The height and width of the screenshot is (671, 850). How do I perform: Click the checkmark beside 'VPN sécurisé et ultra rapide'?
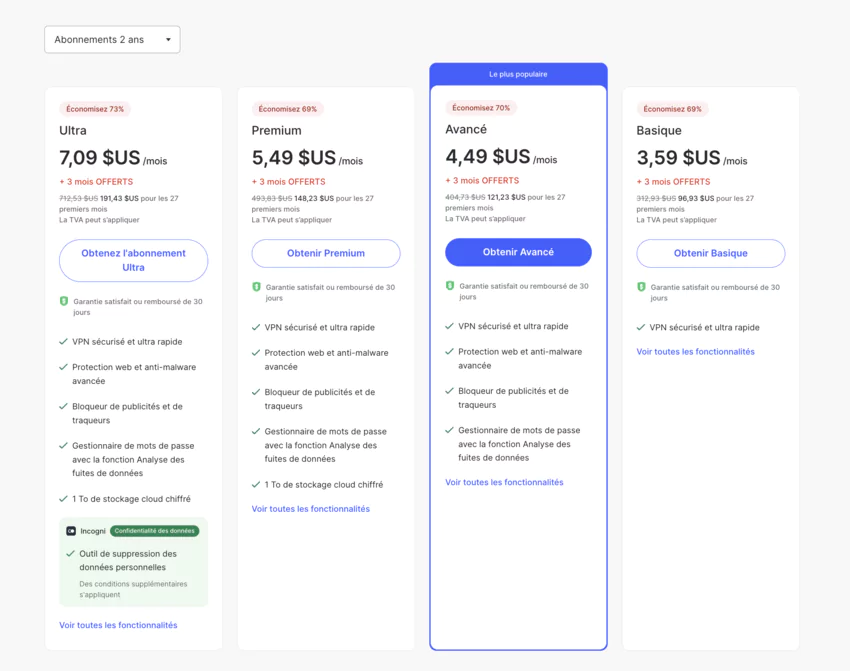click(x=63, y=341)
